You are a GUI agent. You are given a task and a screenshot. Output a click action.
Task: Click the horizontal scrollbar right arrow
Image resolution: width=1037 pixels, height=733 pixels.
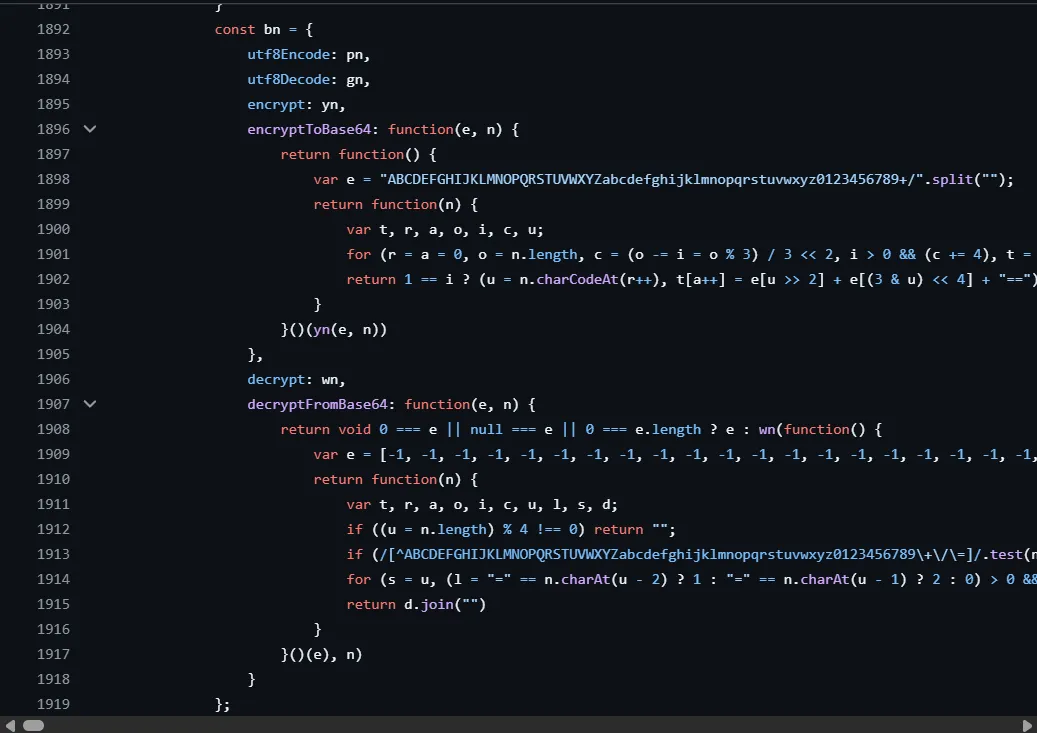coord(1027,725)
